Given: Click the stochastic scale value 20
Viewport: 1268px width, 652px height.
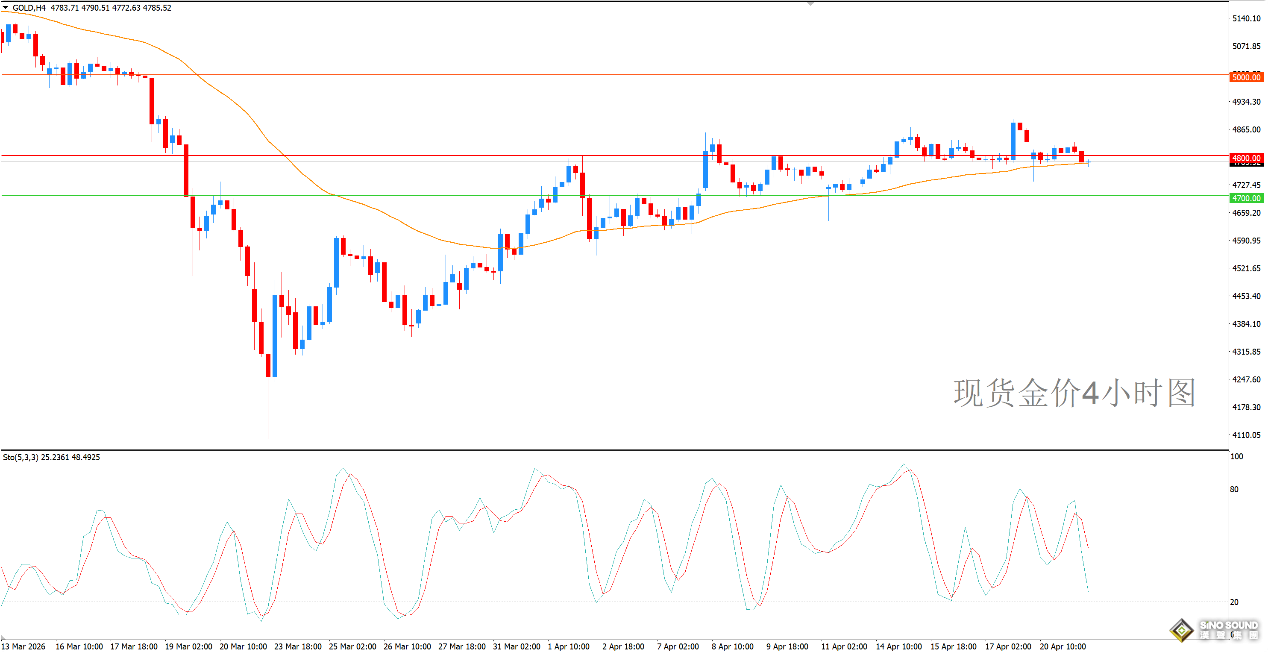Looking at the screenshot, I should 1237,602.
